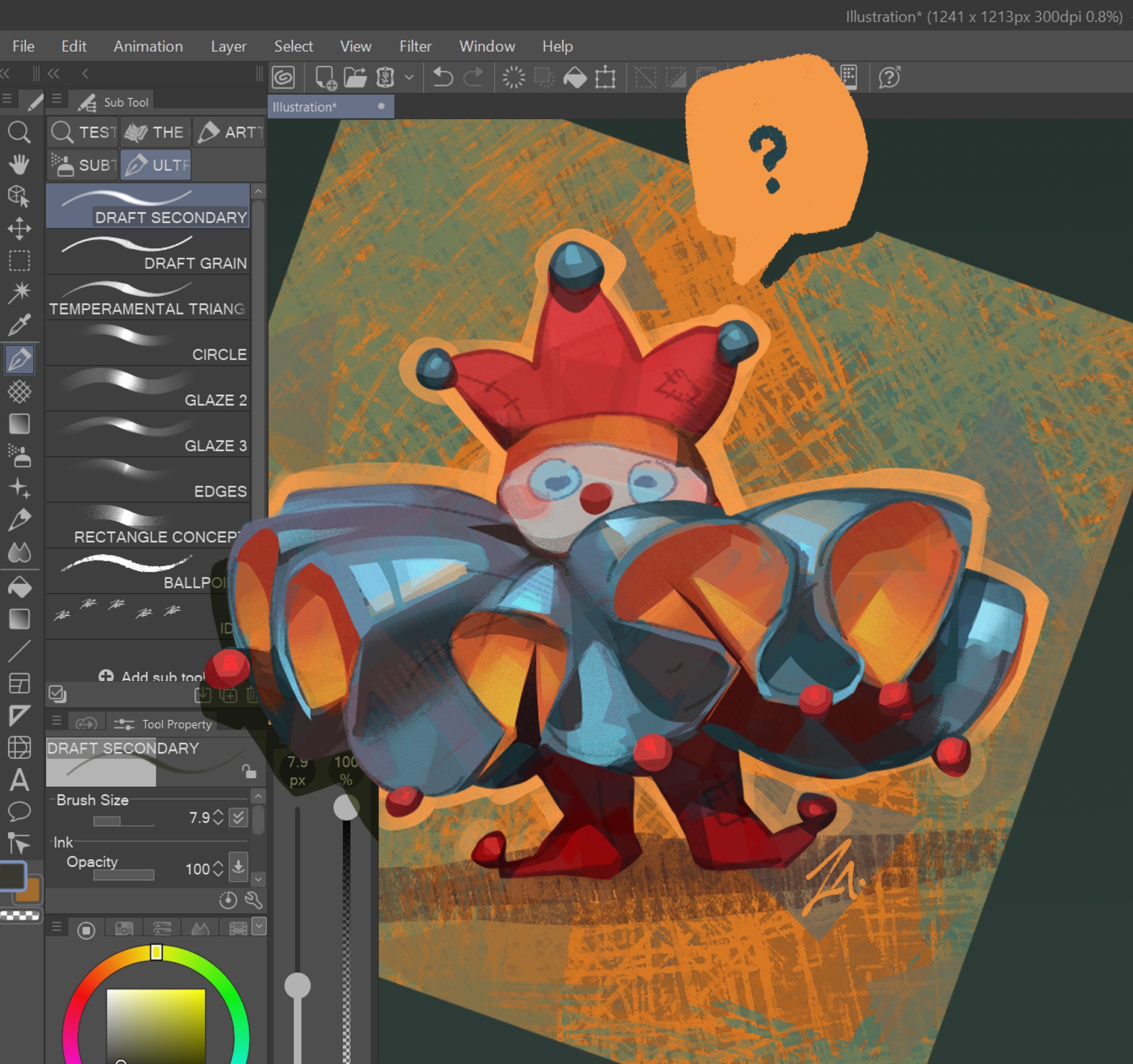Screen dimensions: 1133x1064
Task: Expand the color panel tabs dropdown arrow
Action: pos(259,927)
